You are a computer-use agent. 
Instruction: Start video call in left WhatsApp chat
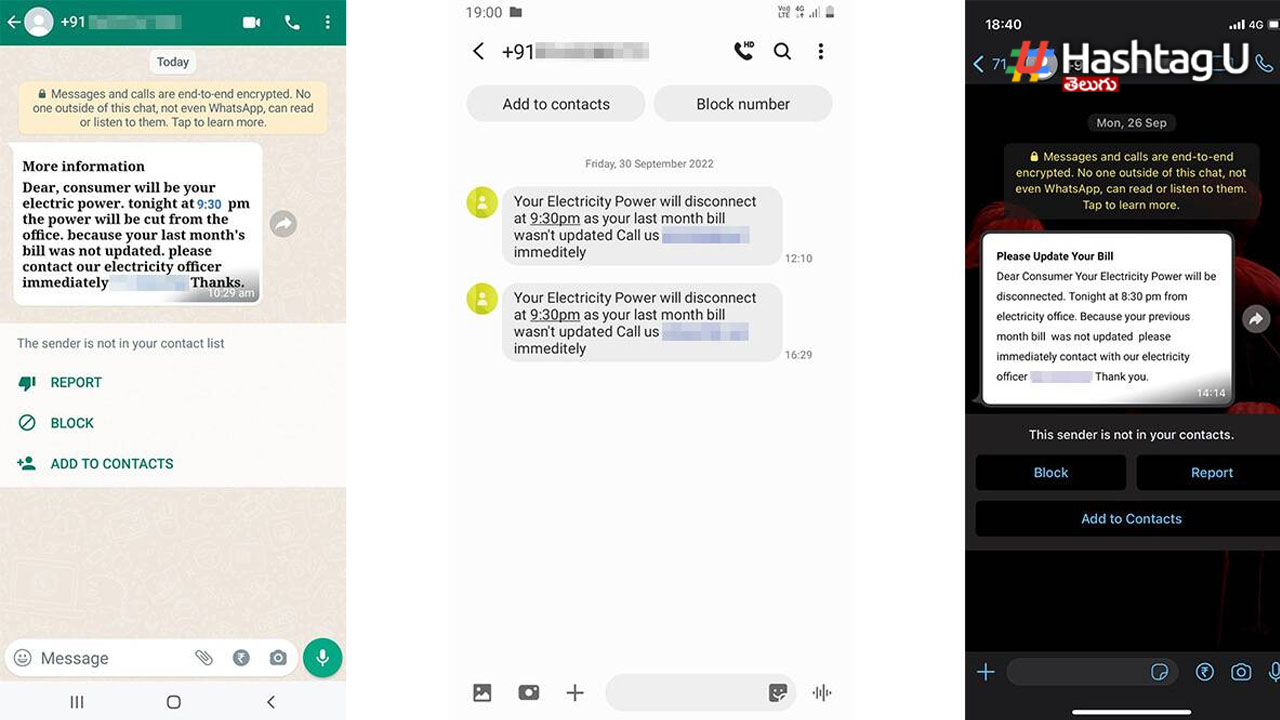click(251, 22)
